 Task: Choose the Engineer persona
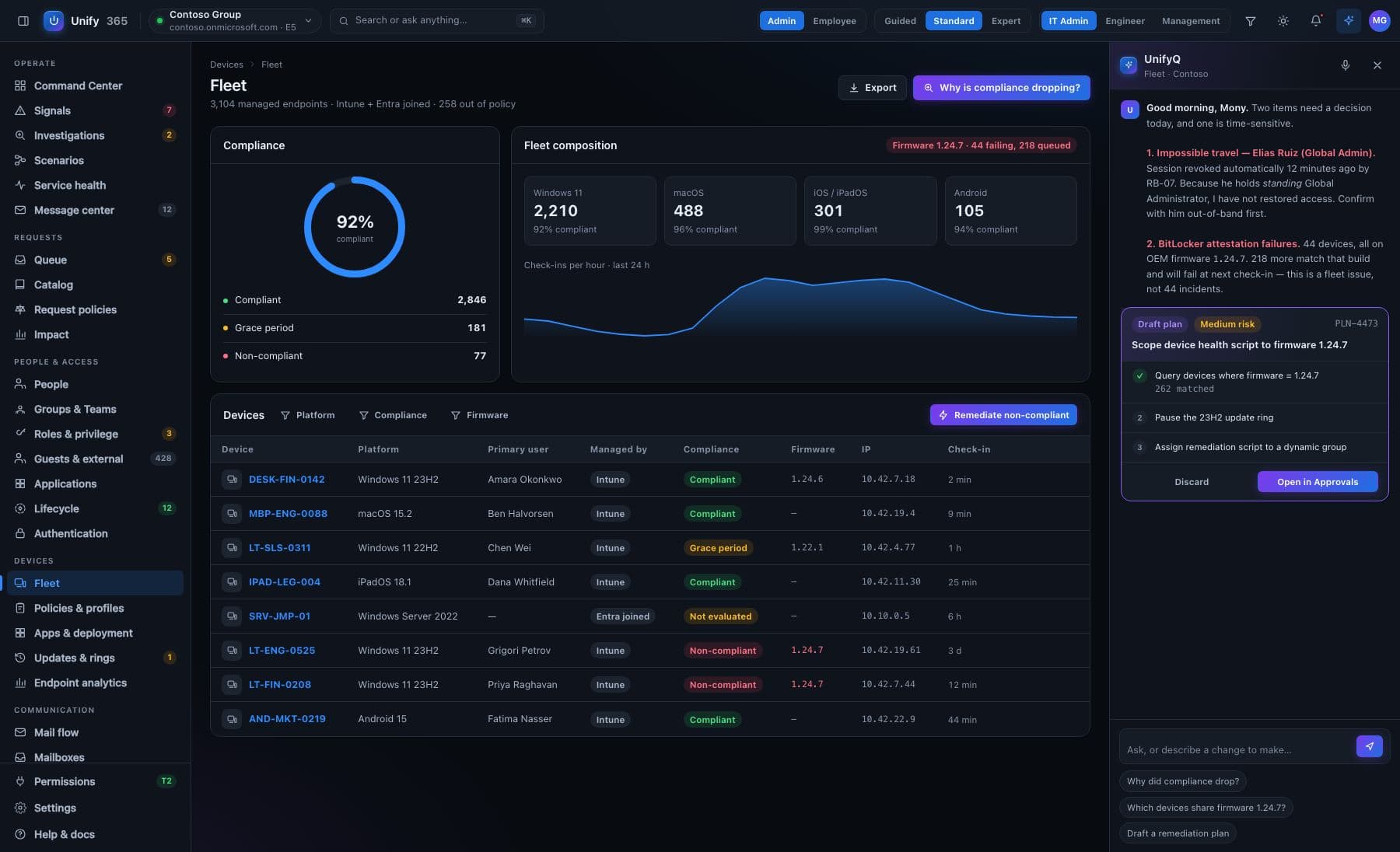[x=1125, y=21]
